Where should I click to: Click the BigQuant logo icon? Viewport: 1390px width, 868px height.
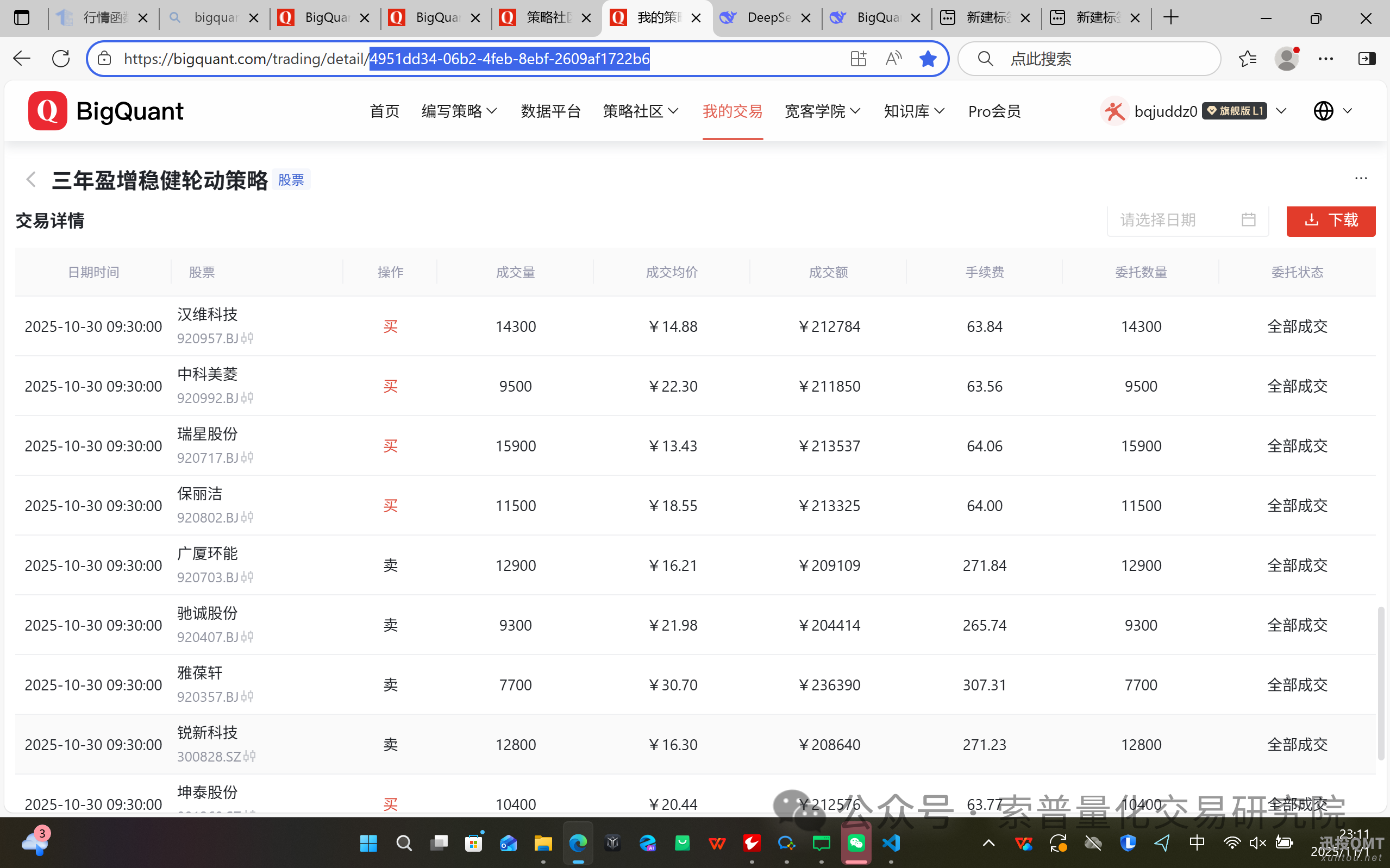coord(48,111)
